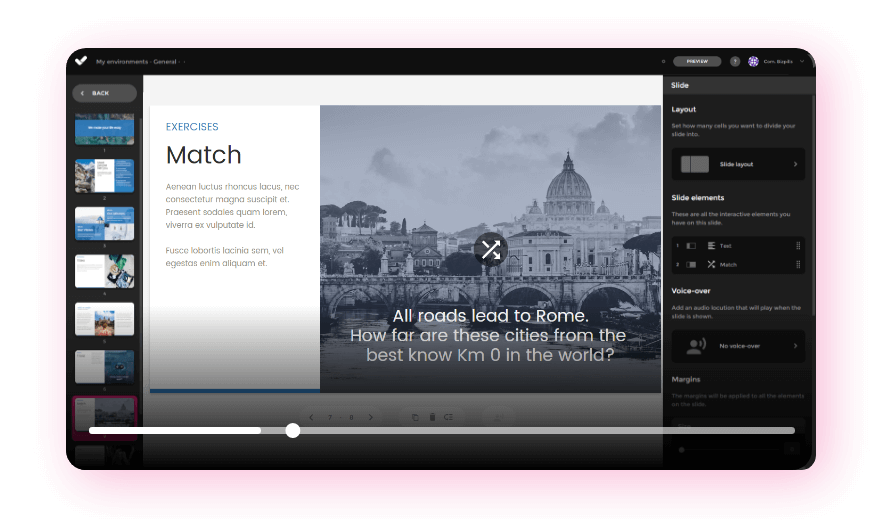Viewport: 890px width, 520px height.
Task: Click the two-column slide layout icon
Action: (x=694, y=164)
